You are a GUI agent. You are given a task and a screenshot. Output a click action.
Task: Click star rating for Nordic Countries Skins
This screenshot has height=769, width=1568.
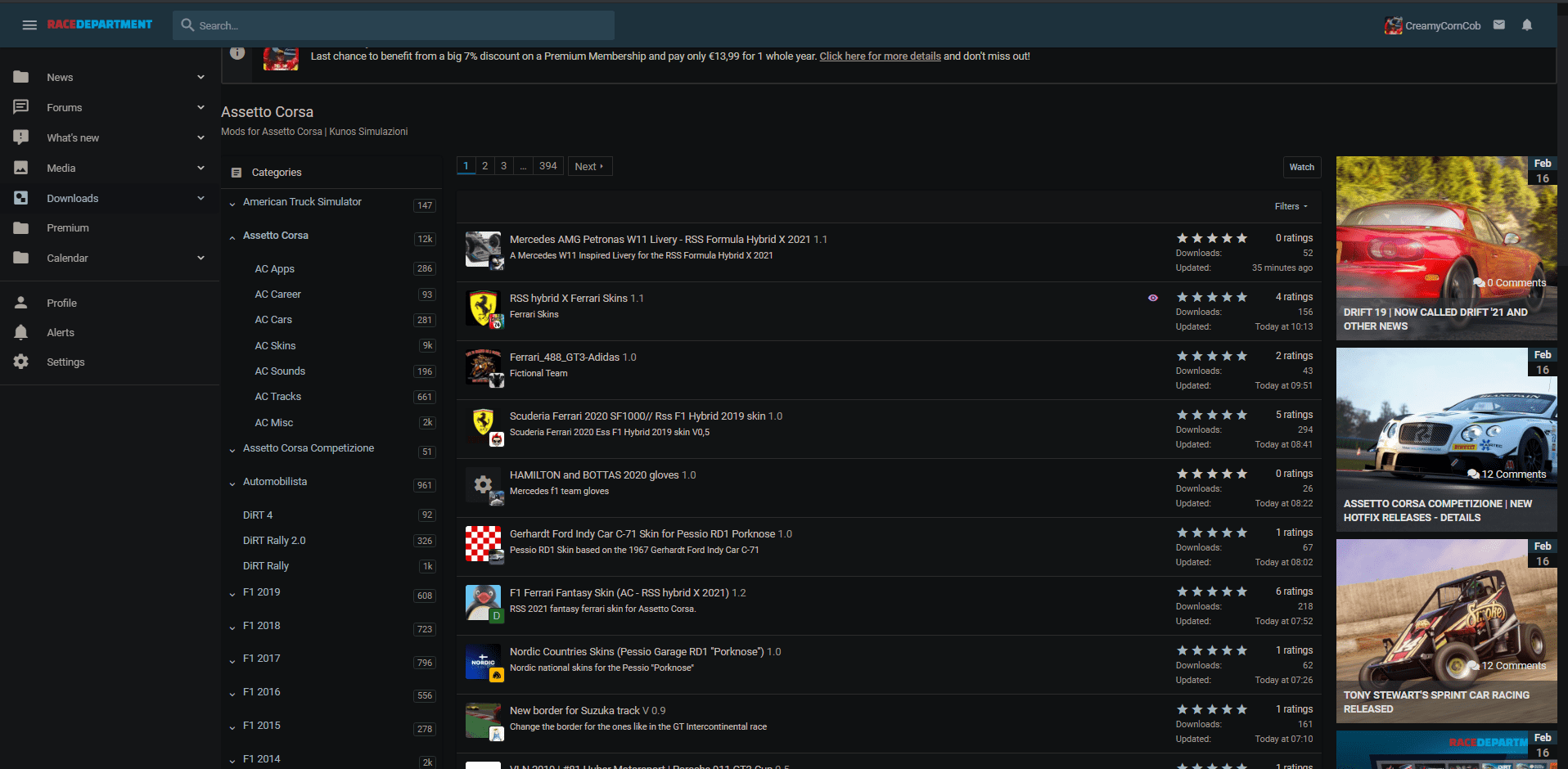pos(1212,650)
